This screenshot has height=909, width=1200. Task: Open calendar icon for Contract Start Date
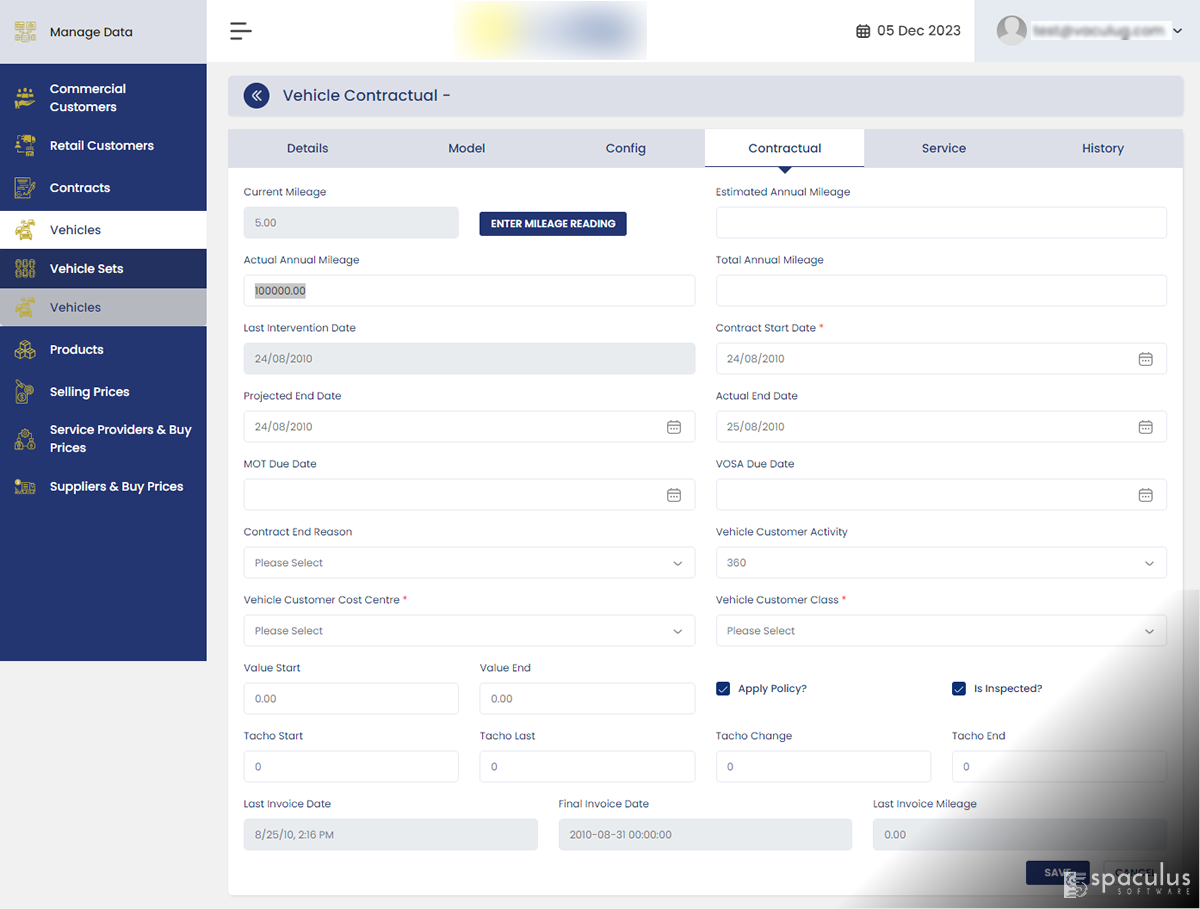pyautogui.click(x=1145, y=359)
